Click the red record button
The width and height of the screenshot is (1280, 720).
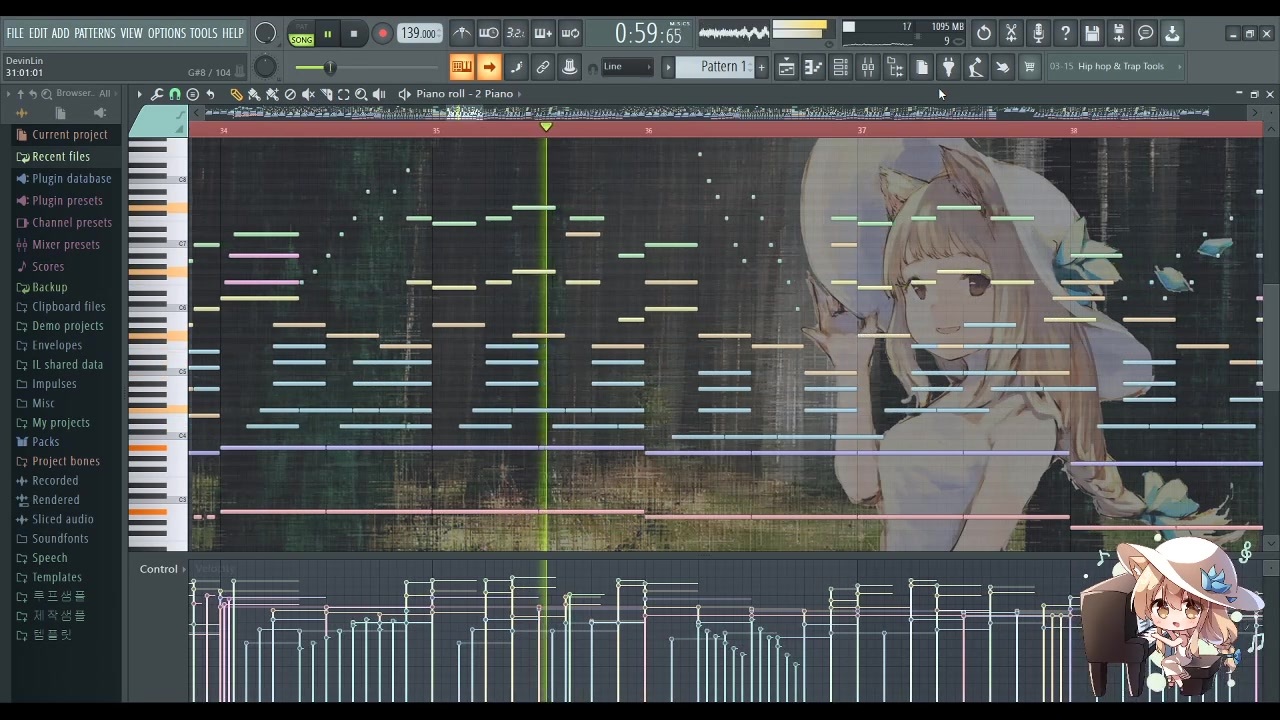[382, 34]
